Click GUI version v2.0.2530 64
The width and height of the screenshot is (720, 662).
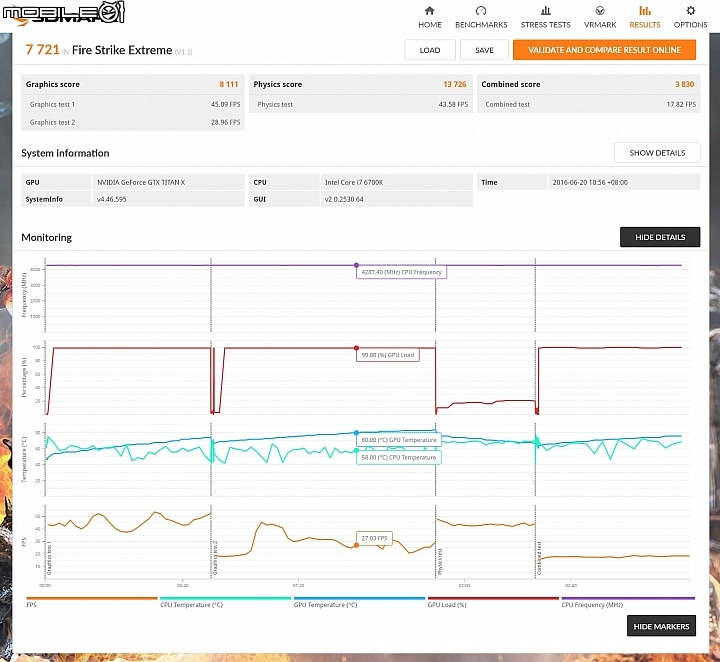coord(344,199)
